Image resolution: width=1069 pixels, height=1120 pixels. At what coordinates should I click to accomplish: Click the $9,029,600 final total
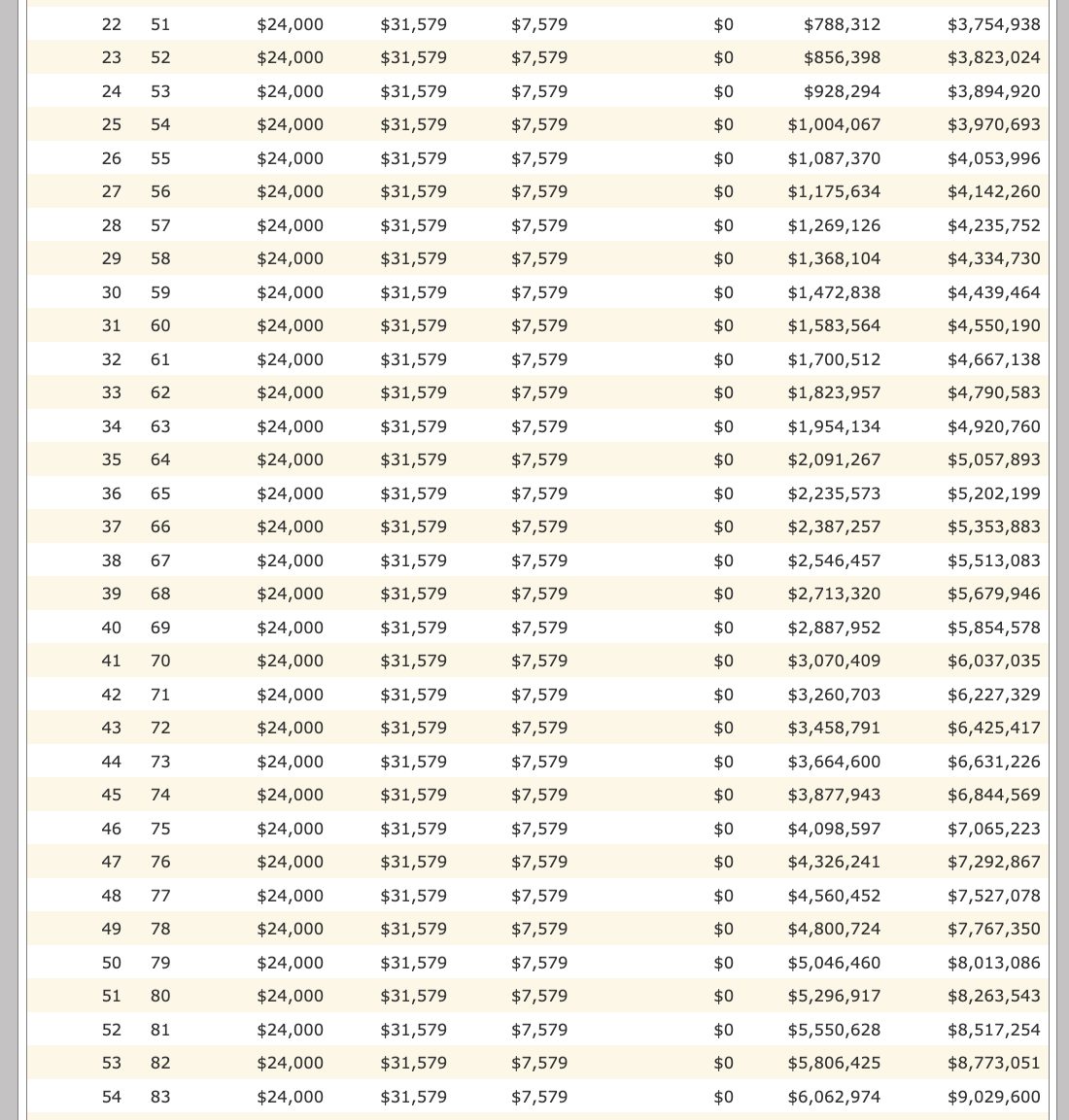coord(994,1097)
